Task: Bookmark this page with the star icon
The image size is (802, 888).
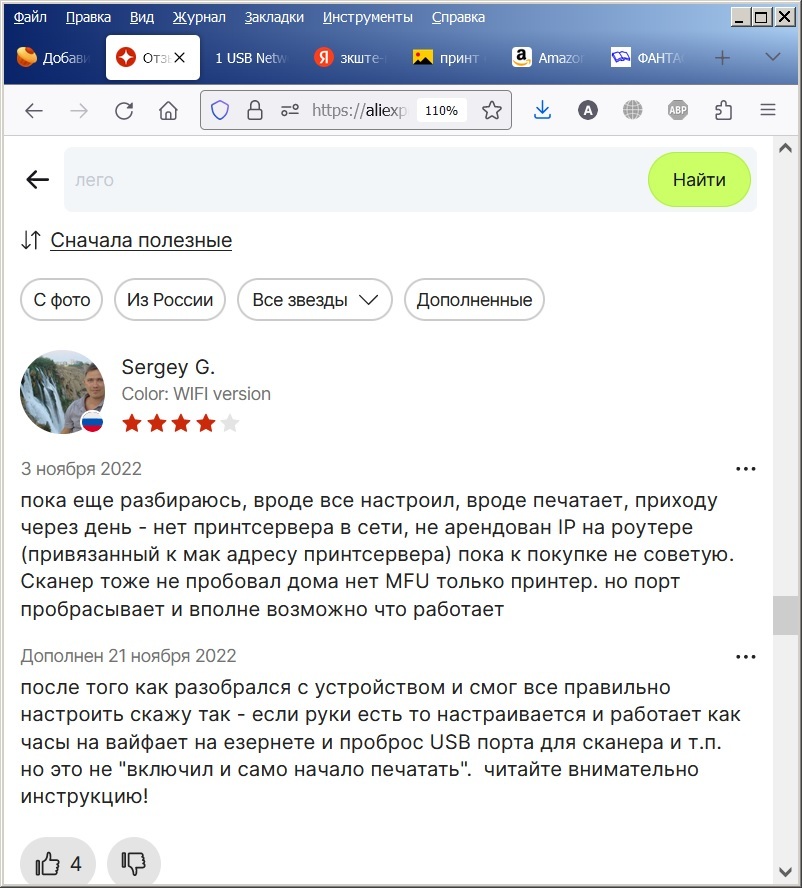Action: [x=492, y=110]
